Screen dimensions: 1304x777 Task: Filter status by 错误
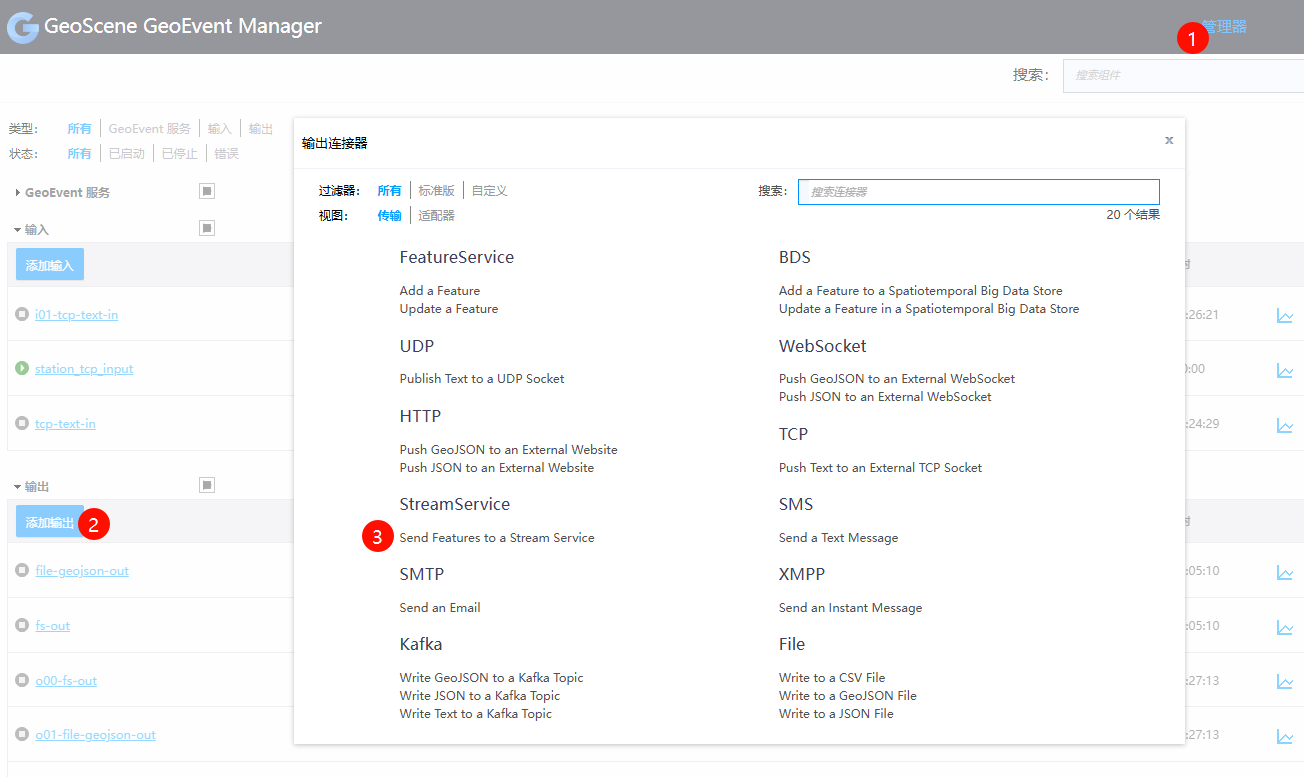227,154
